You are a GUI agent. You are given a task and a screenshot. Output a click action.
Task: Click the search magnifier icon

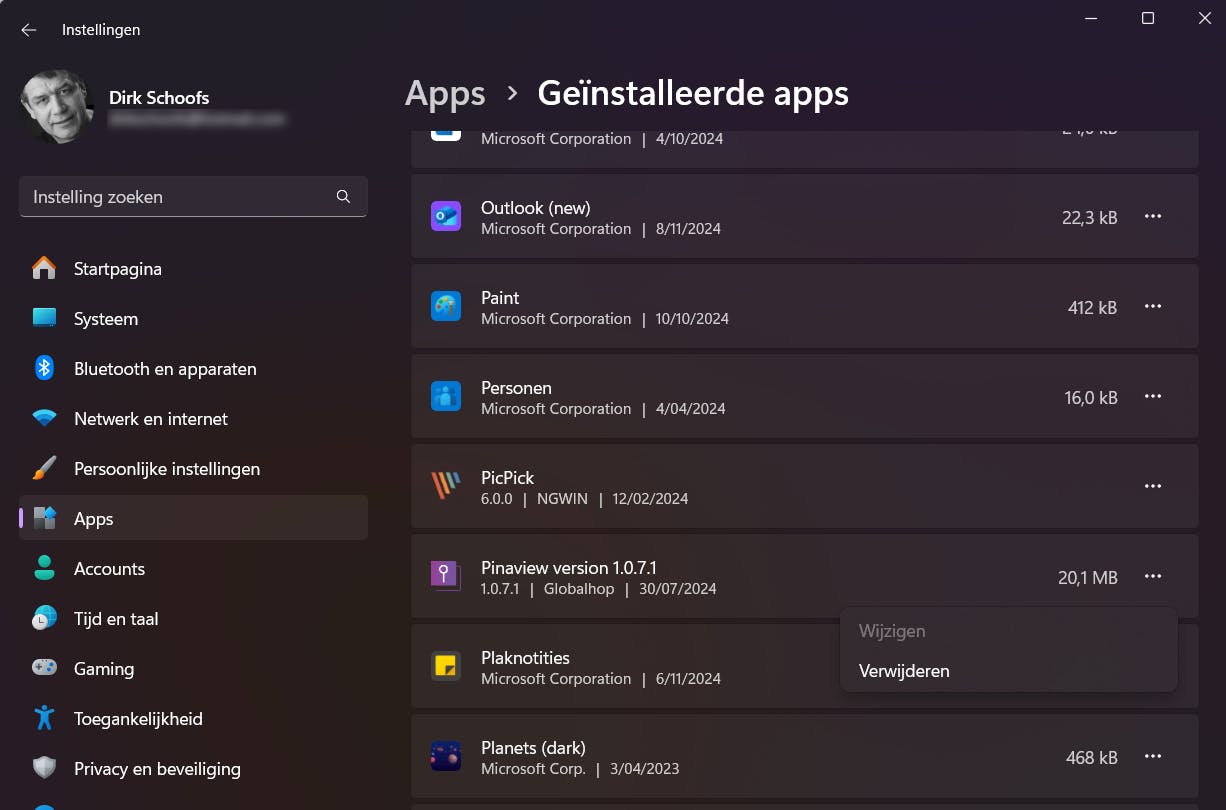tap(343, 197)
